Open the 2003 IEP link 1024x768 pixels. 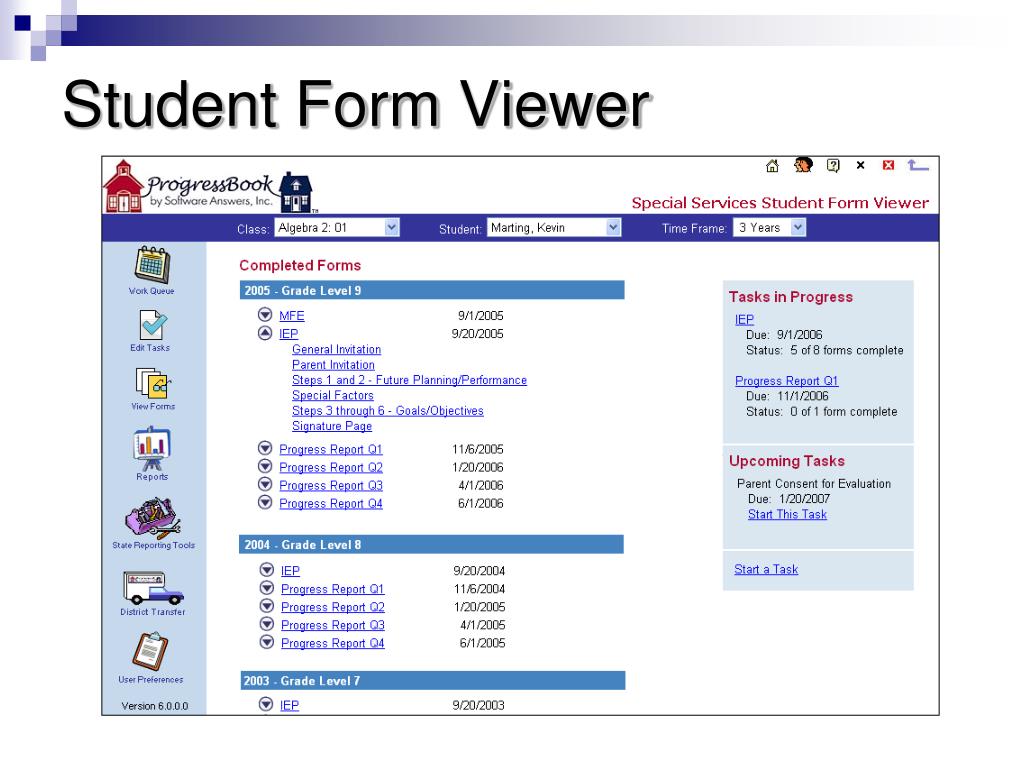[289, 705]
